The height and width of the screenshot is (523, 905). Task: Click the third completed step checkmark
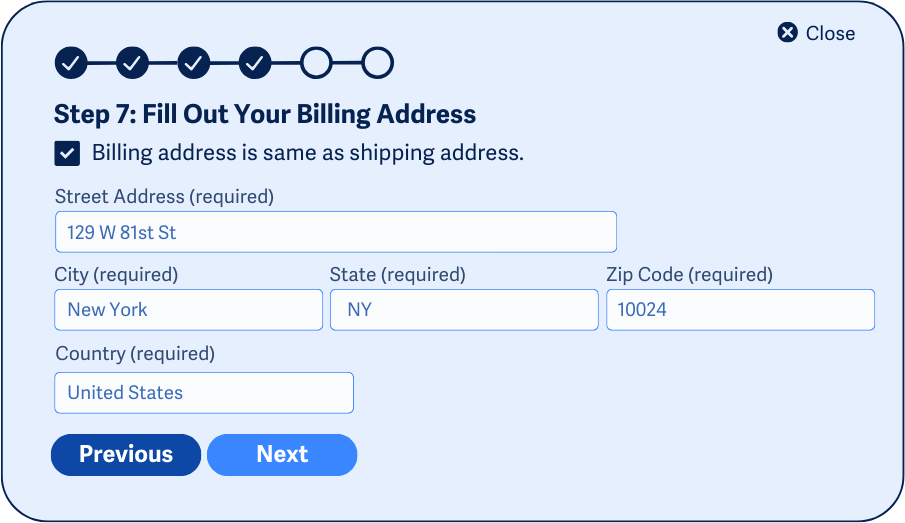coord(194,63)
